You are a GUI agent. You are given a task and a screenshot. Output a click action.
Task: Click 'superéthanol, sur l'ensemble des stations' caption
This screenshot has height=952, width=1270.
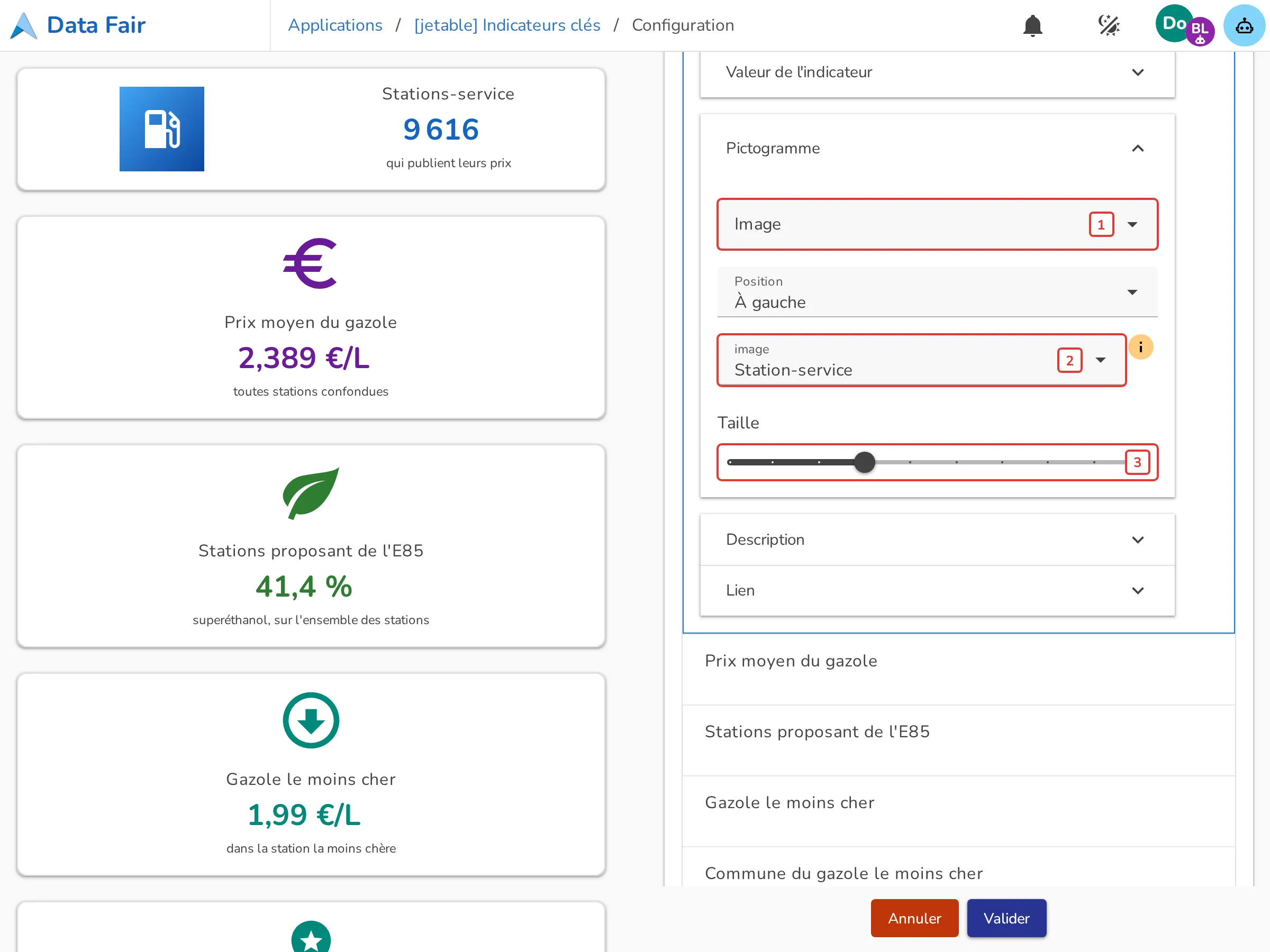[x=311, y=620]
